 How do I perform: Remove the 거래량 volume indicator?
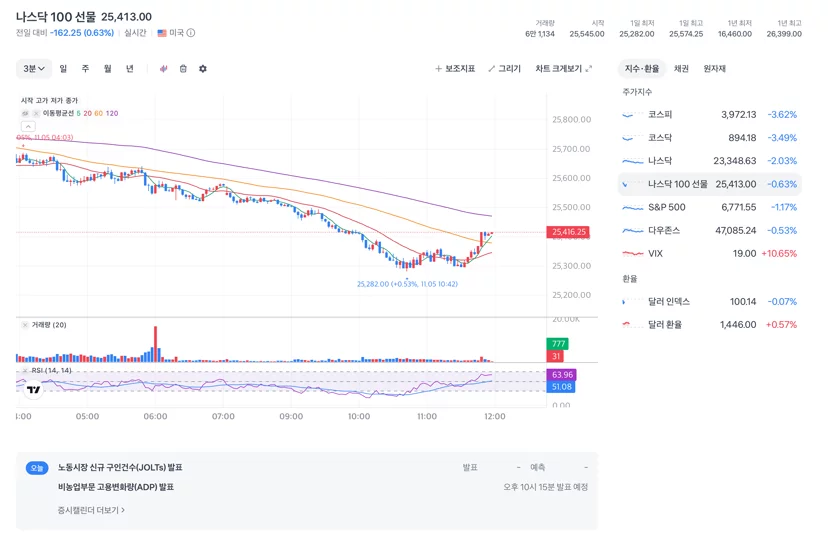pos(25,325)
